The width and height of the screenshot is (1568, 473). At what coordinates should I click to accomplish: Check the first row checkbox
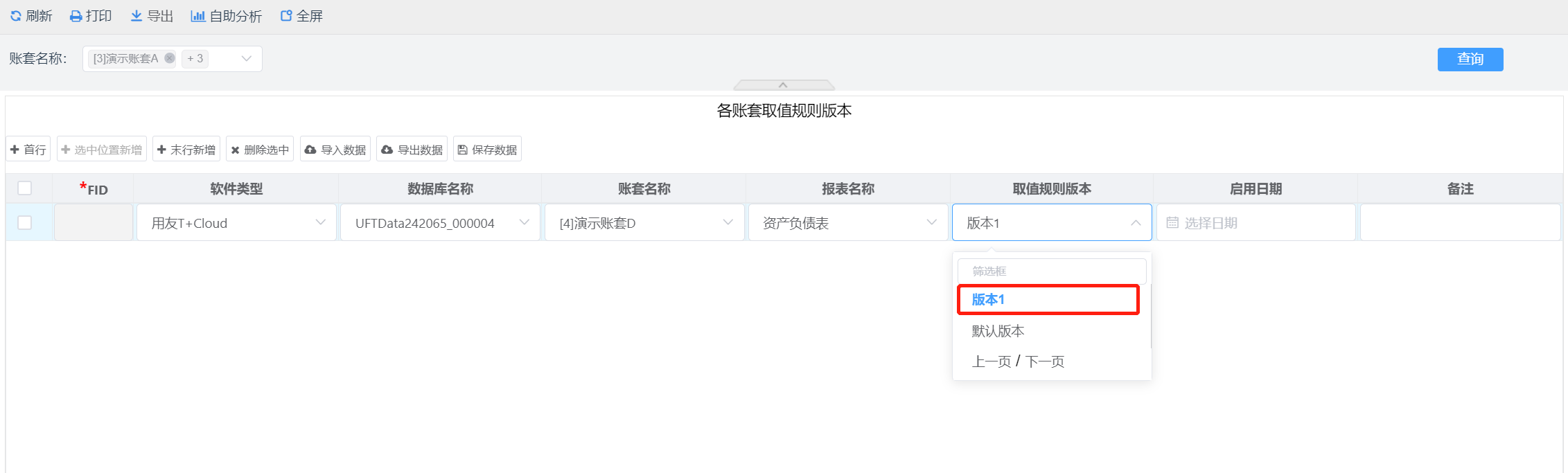click(25, 222)
